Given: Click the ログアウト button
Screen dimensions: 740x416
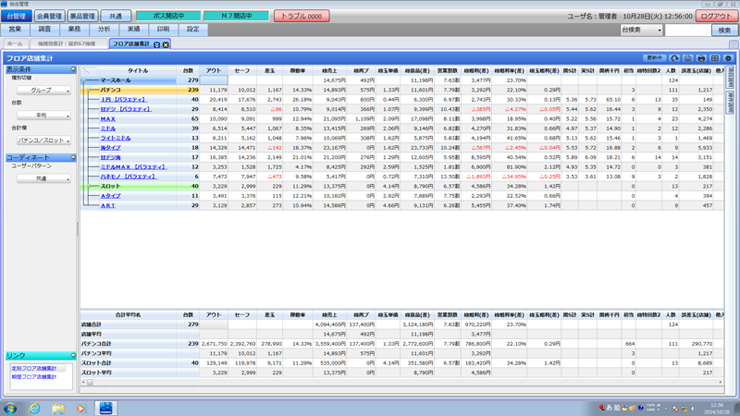Looking at the screenshot, I should 716,16.
